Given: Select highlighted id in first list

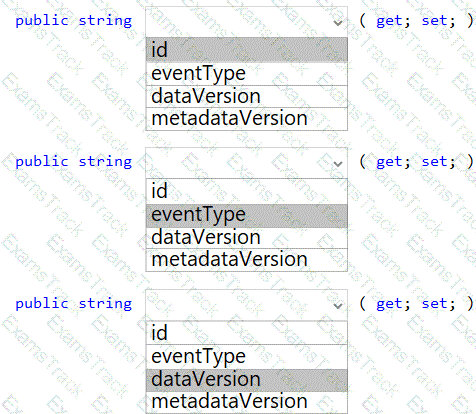Looking at the screenshot, I should pos(247,50).
